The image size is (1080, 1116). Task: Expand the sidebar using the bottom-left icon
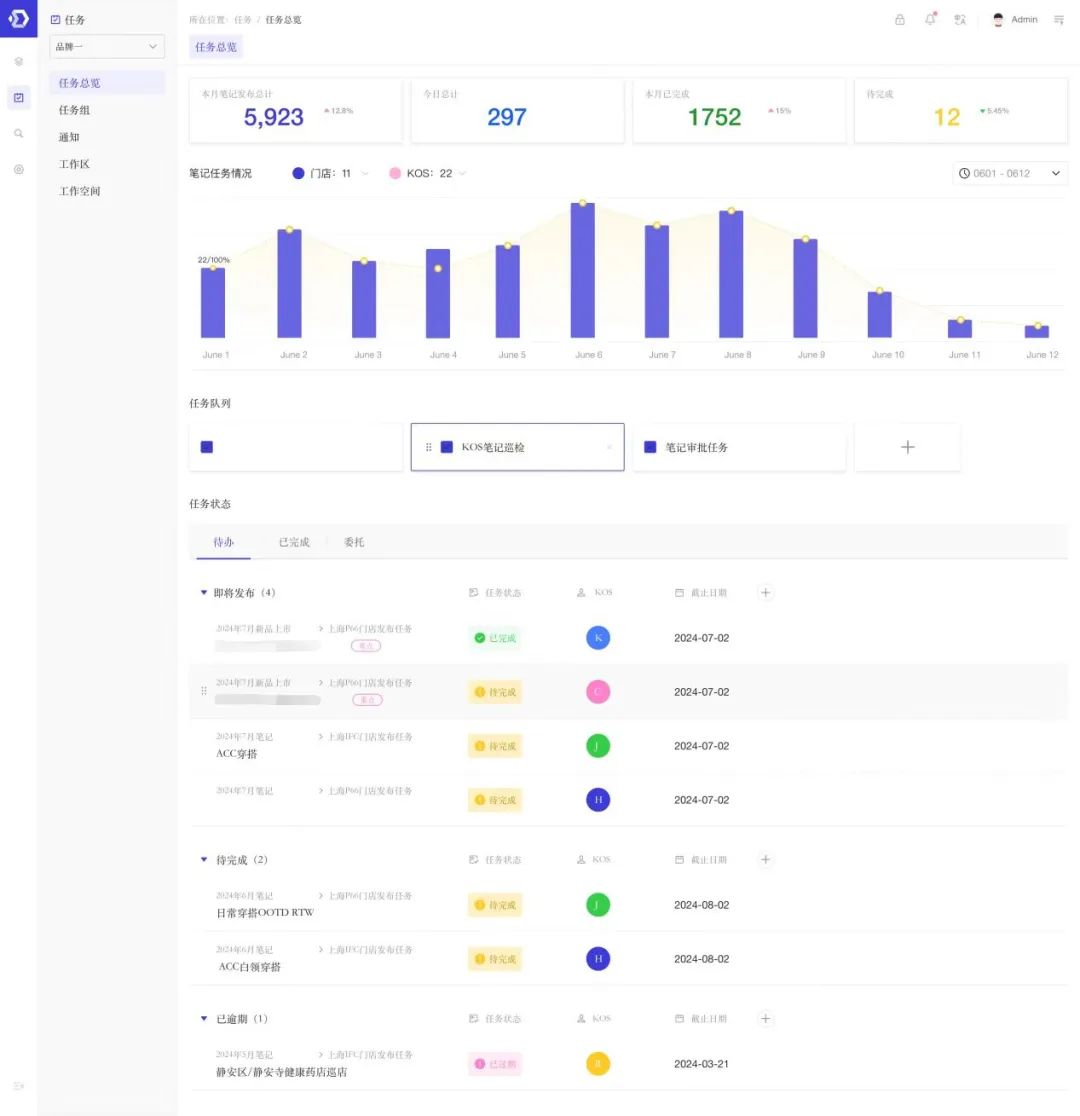(x=18, y=1086)
